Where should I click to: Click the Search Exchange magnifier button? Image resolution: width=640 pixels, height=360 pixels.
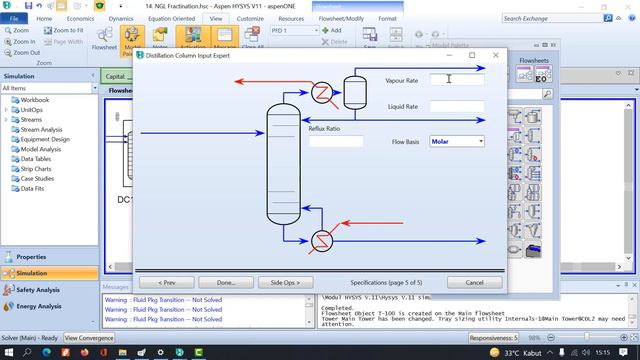point(608,18)
